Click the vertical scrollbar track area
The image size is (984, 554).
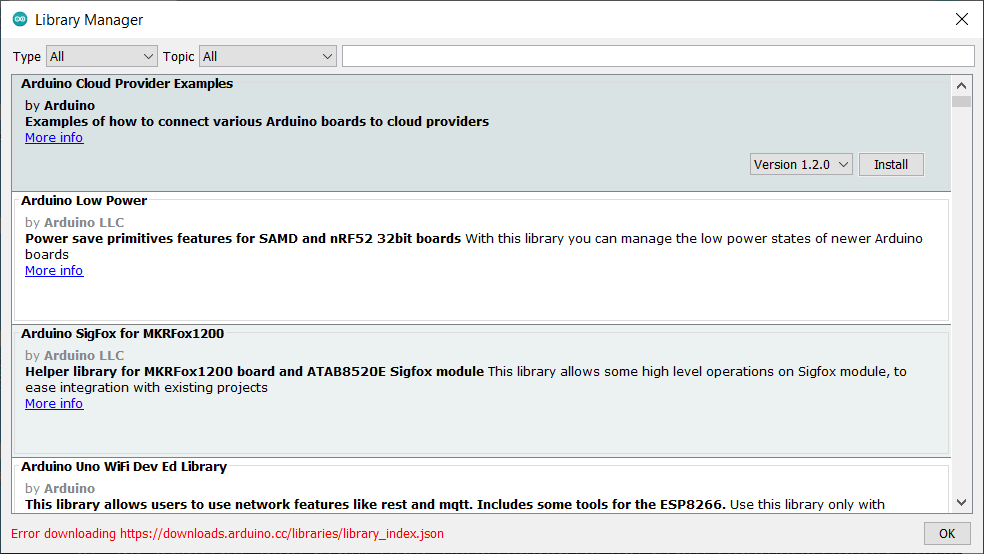[962, 300]
